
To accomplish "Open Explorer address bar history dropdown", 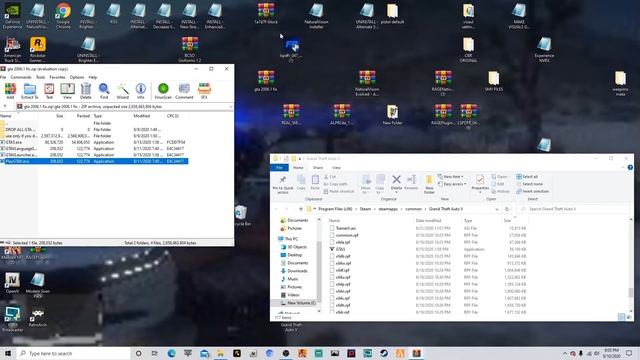I will tap(497, 209).
